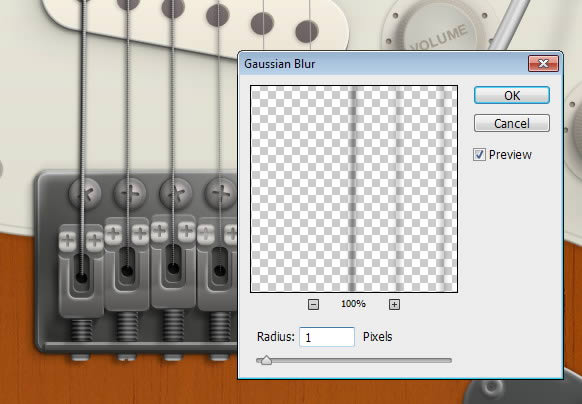Click the Radius slider handle
Viewport: 582px width, 404px height.
tap(266, 360)
